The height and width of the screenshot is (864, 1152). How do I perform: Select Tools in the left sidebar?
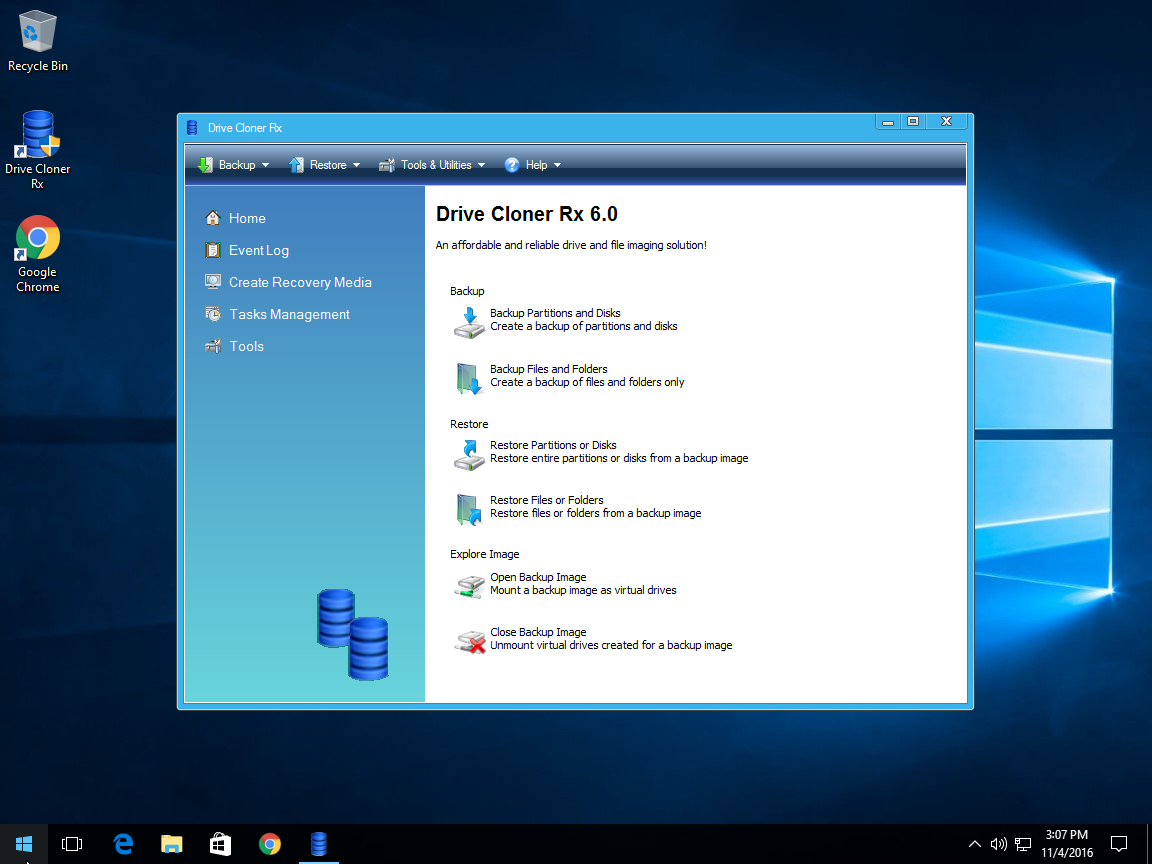[246, 346]
